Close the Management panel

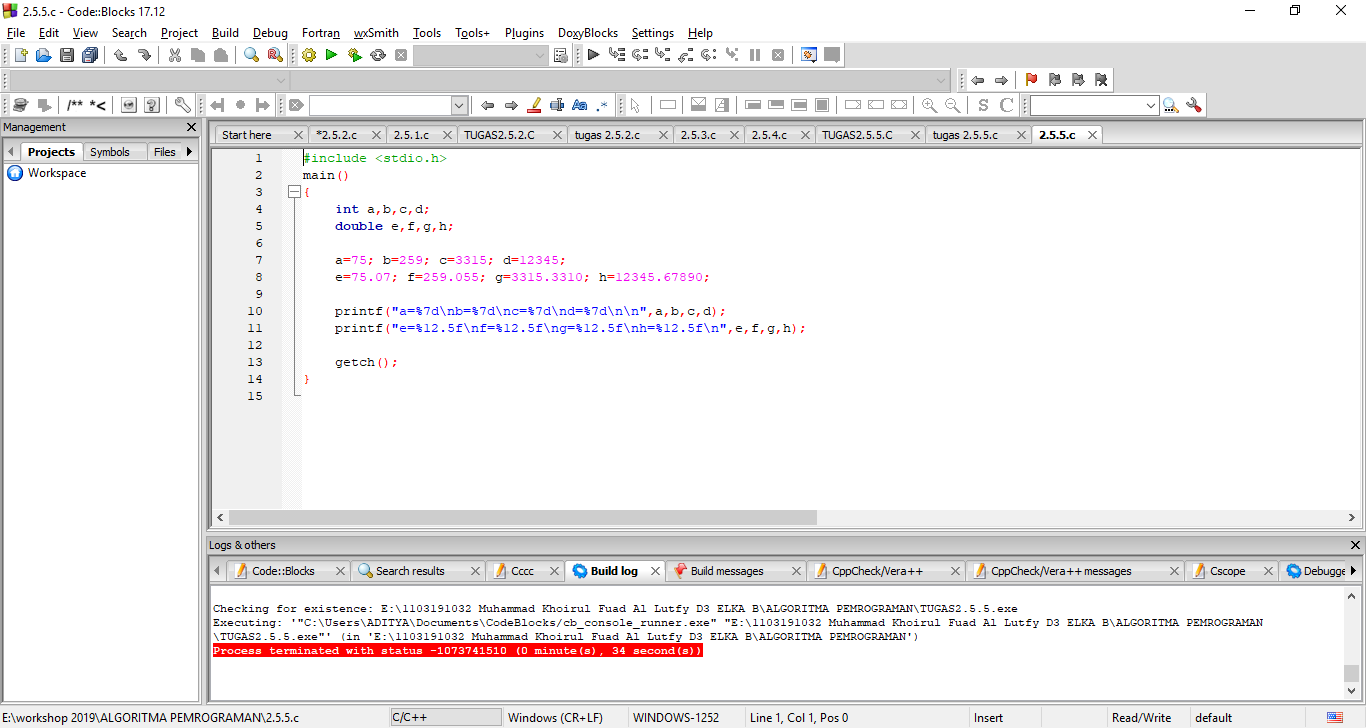[192, 127]
